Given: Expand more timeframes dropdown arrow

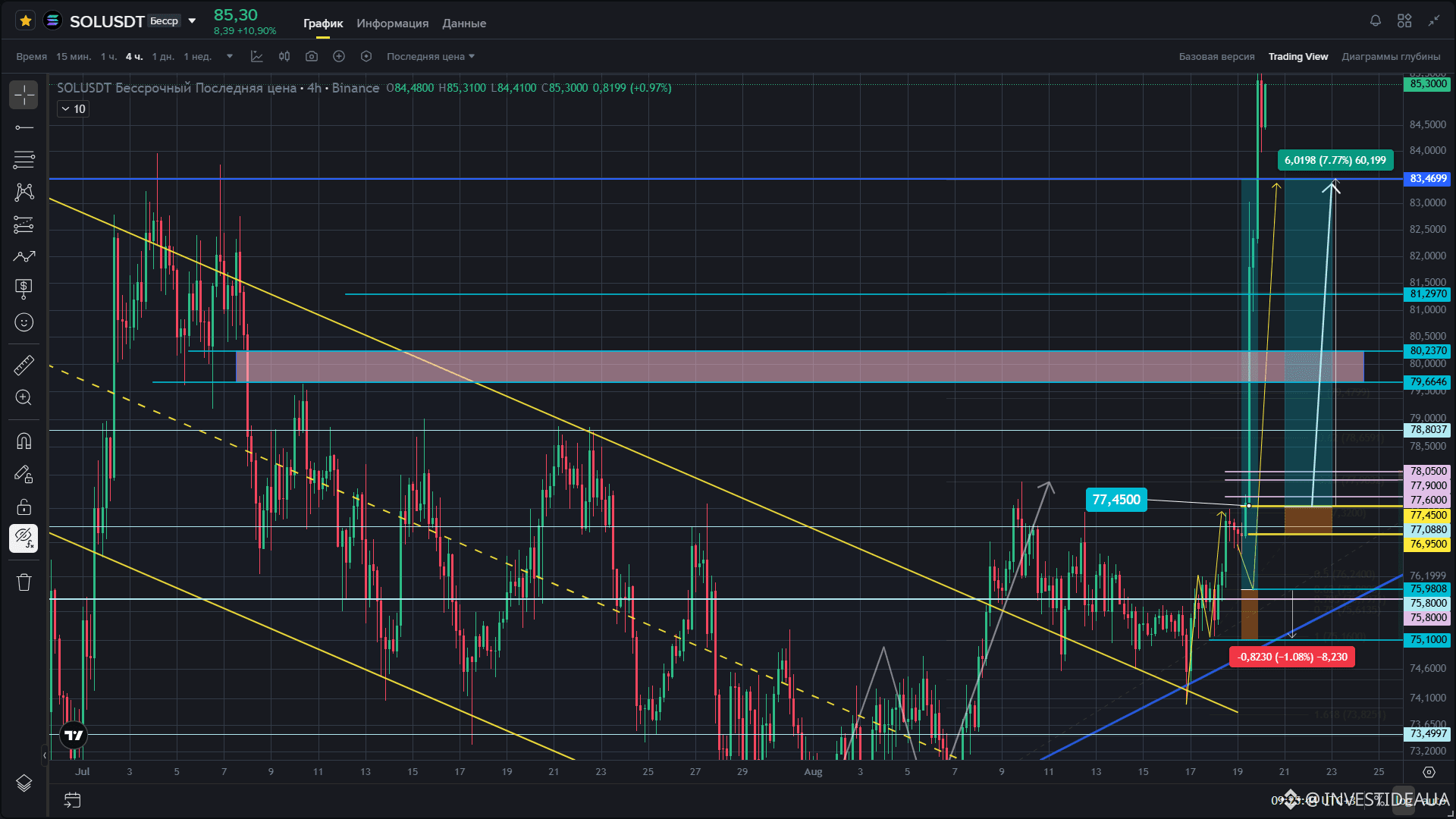Looking at the screenshot, I should (x=230, y=57).
